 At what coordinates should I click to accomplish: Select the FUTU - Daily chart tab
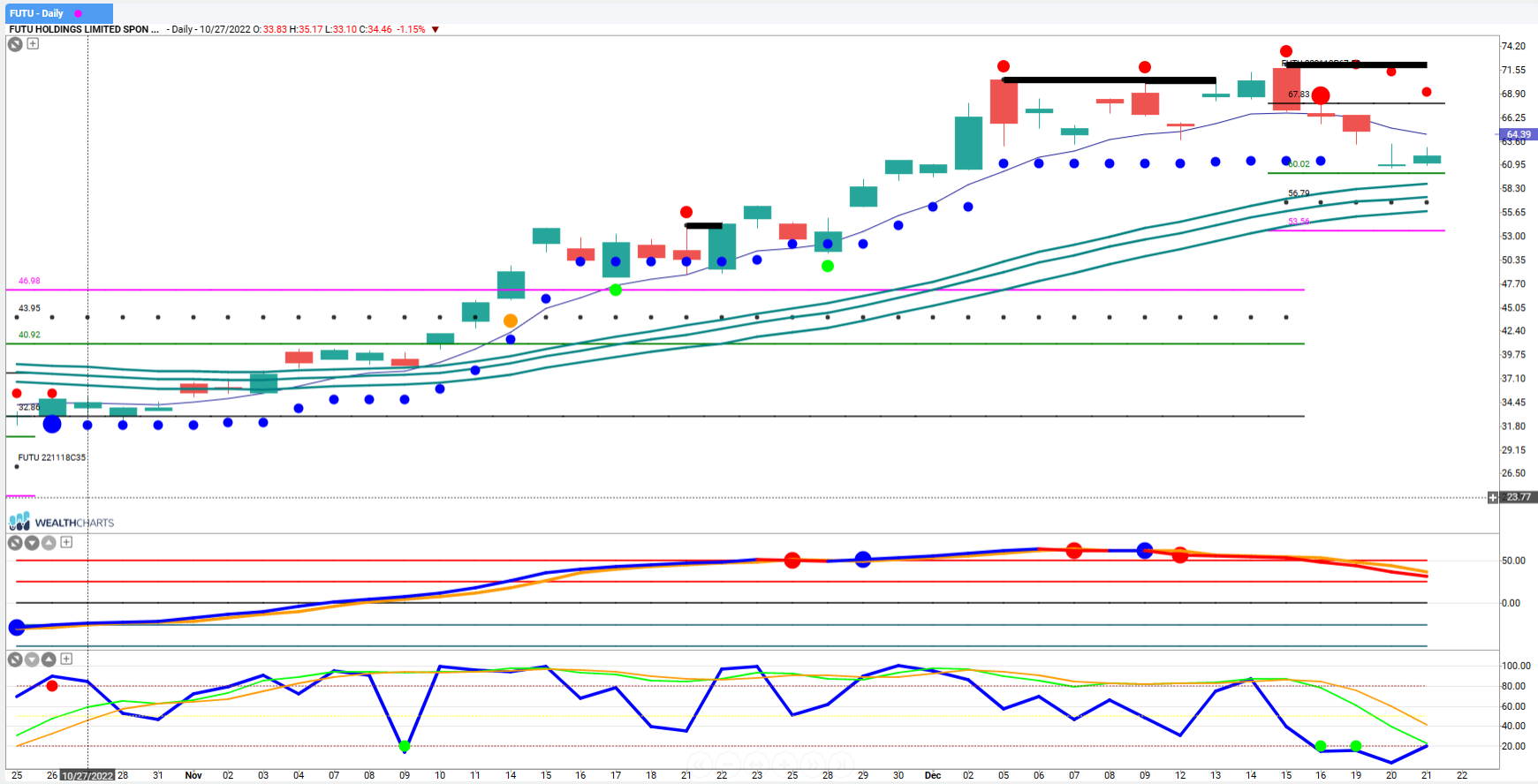point(58,13)
